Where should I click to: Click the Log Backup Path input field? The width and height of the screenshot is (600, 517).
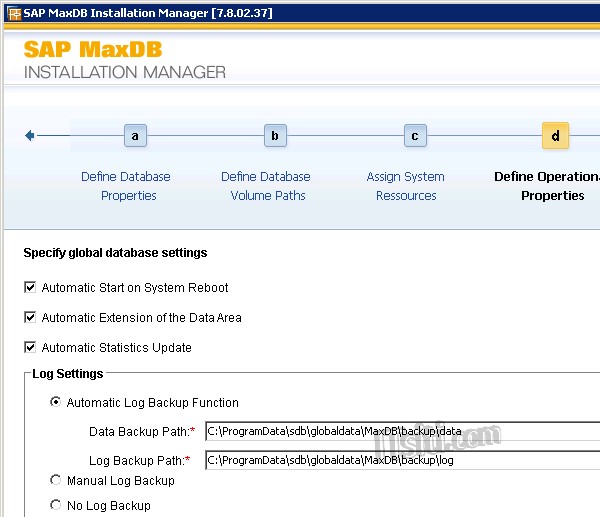point(403,460)
